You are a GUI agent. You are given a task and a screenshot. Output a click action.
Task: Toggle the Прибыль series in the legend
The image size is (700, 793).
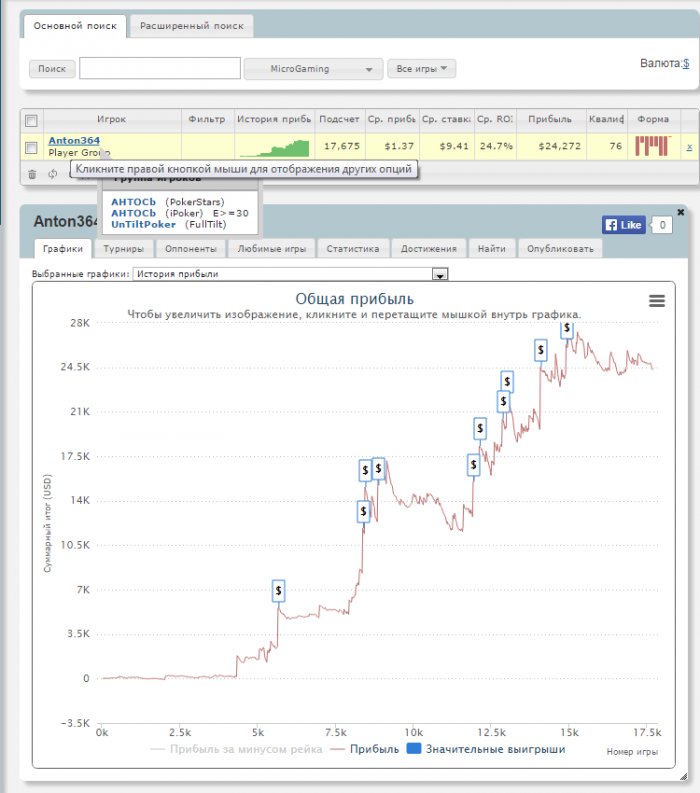[366, 749]
